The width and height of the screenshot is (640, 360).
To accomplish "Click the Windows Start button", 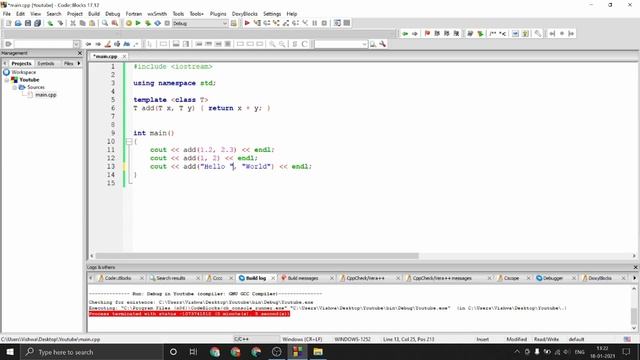I will pyautogui.click(x=10, y=352).
